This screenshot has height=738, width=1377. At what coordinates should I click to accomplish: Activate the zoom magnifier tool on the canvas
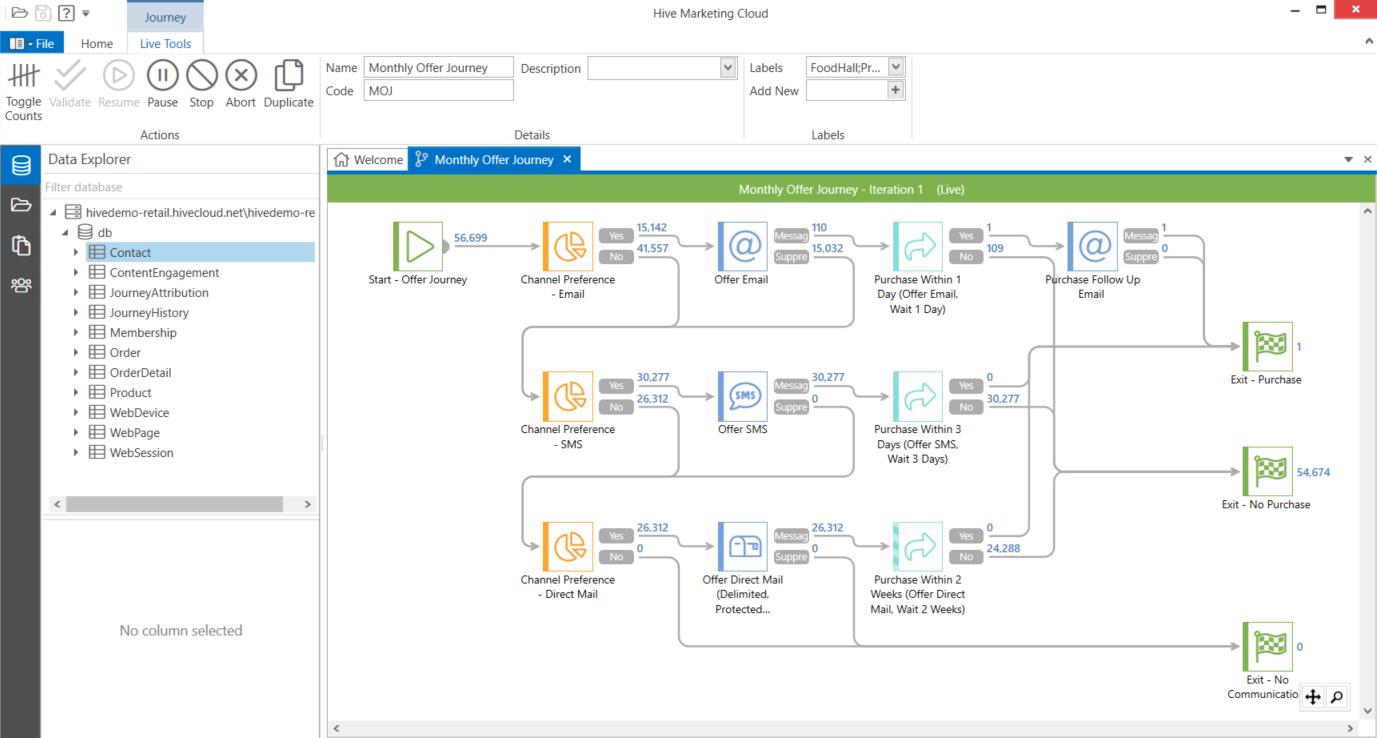click(x=1336, y=697)
